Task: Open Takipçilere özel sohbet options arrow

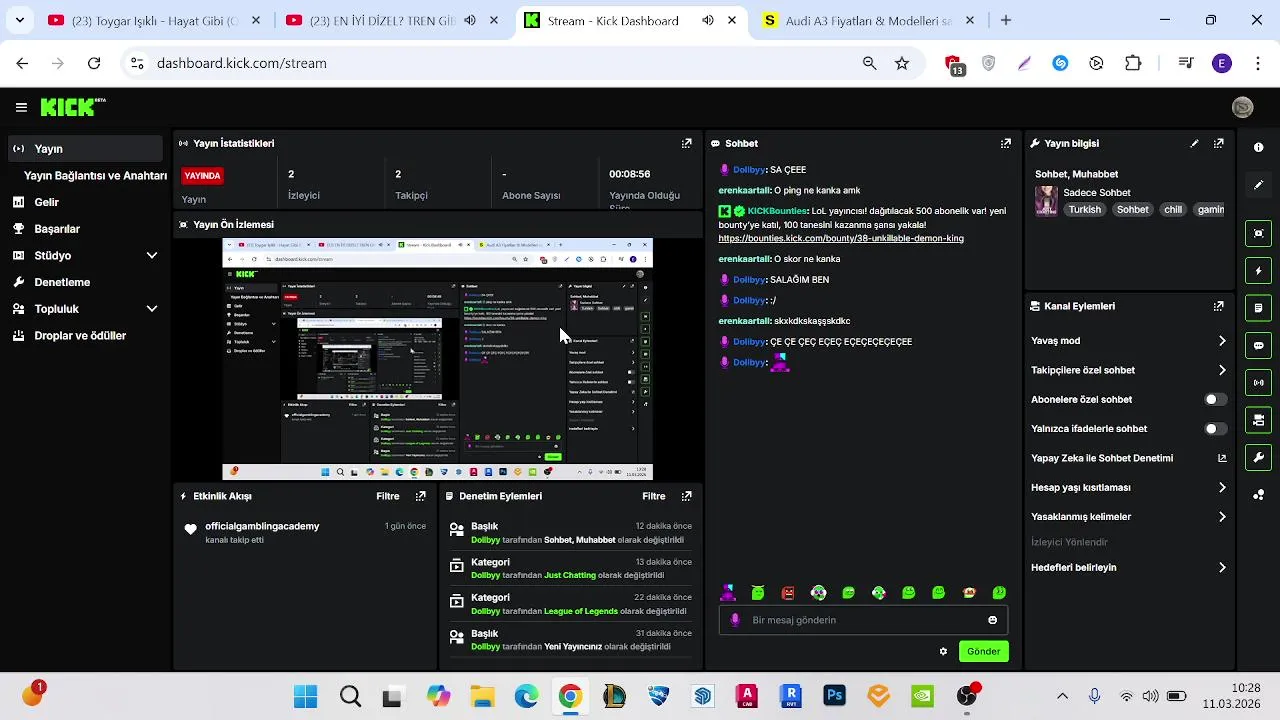Action: point(1222,370)
